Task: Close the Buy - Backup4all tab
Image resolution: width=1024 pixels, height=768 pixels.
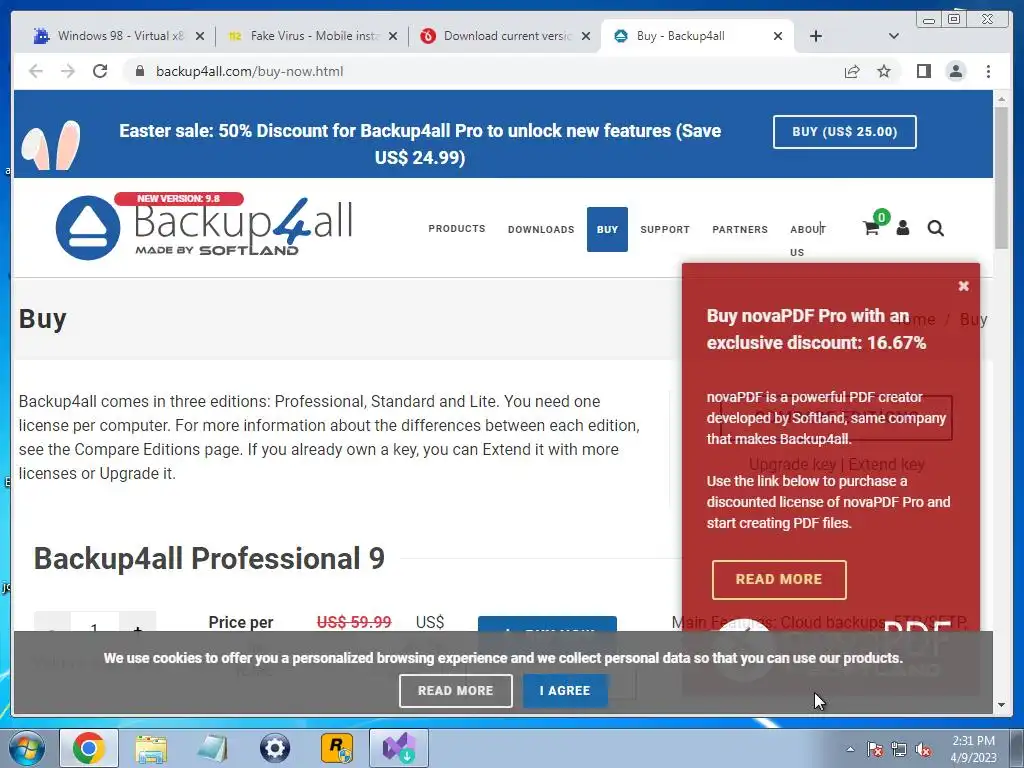Action: click(x=778, y=36)
